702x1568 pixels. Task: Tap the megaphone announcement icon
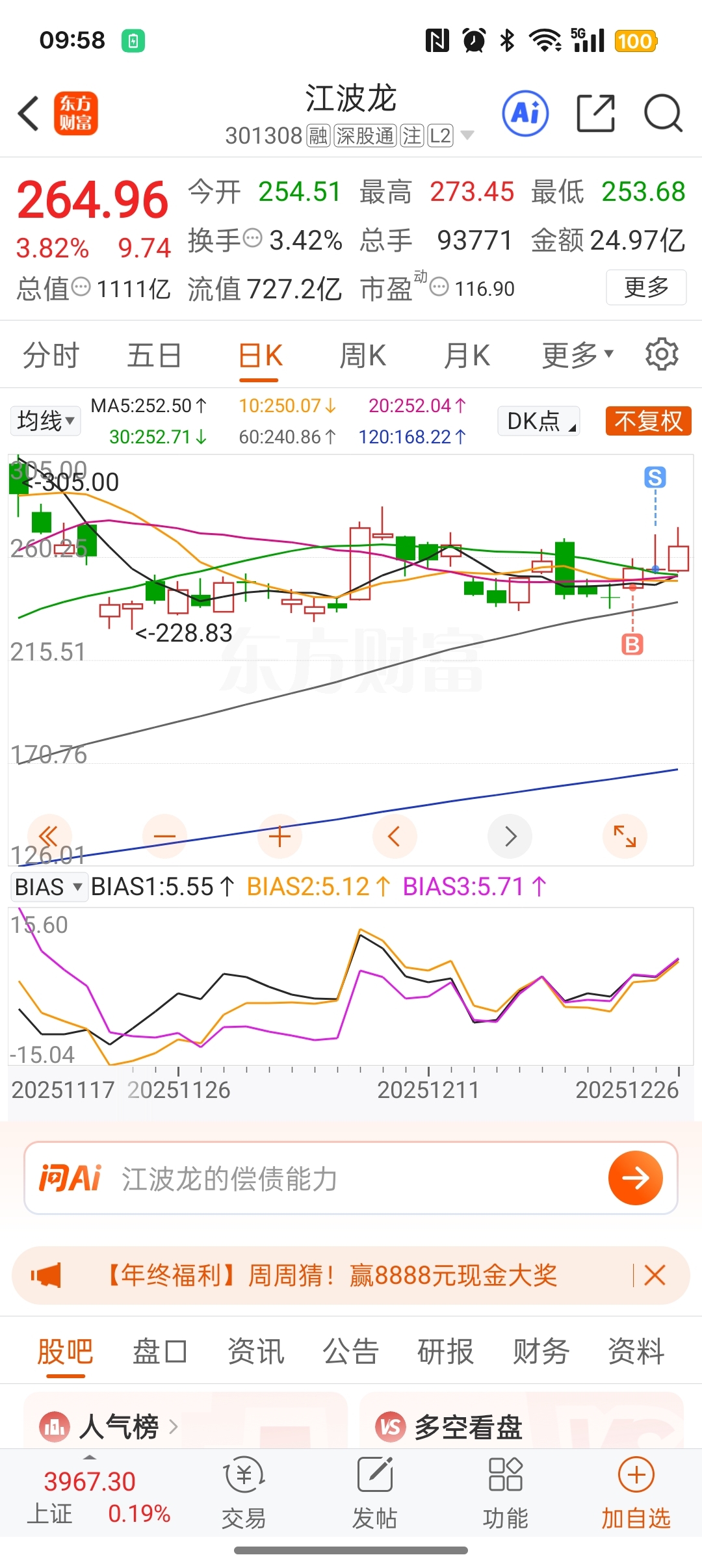(45, 1275)
